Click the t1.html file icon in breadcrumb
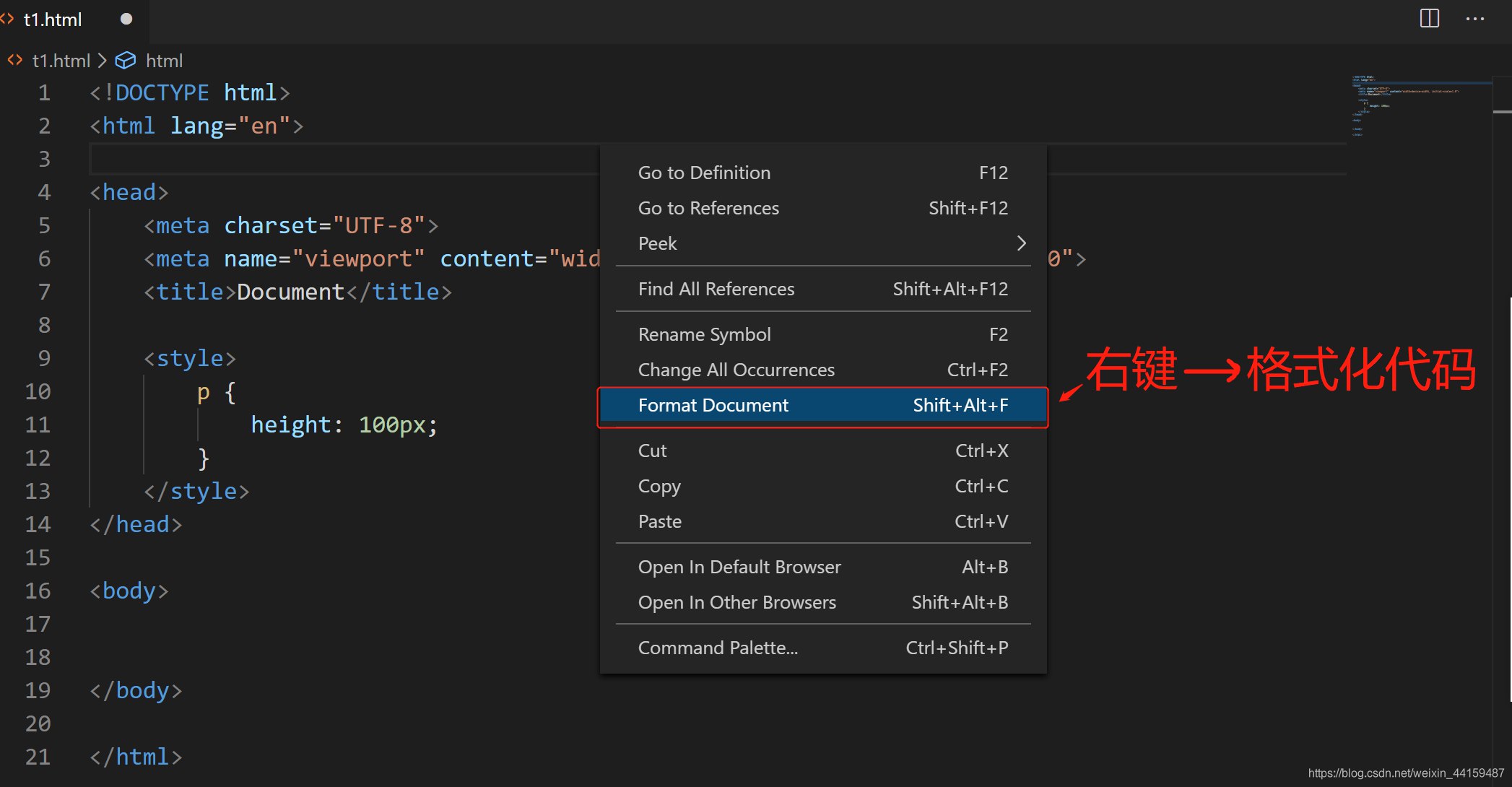Viewport: 1512px width, 787px height. coord(14,61)
